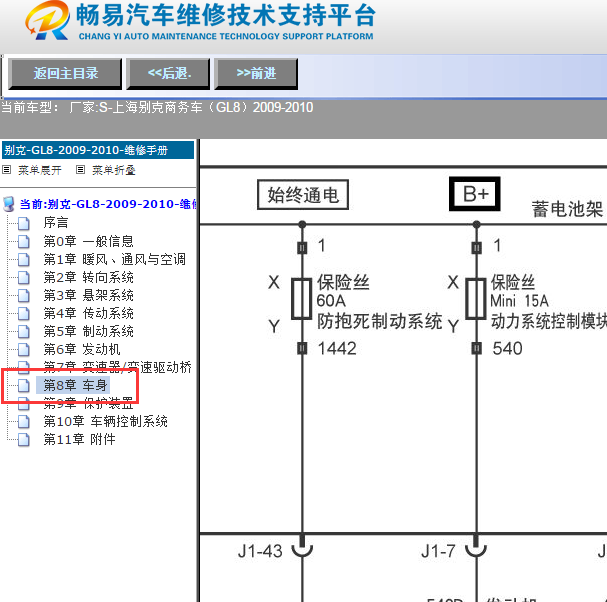The height and width of the screenshot is (602, 607).
Task: Open 第1章 暖风、通风与空调
Action: [115, 259]
